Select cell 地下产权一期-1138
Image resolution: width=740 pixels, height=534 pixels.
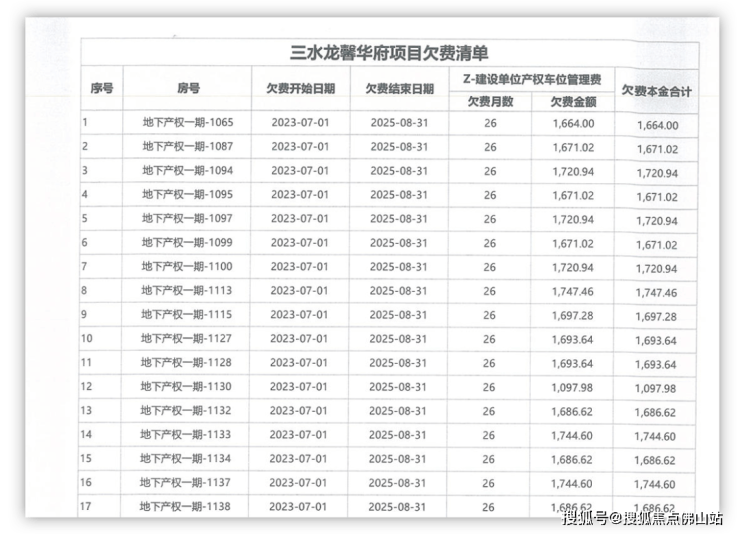click(185, 506)
